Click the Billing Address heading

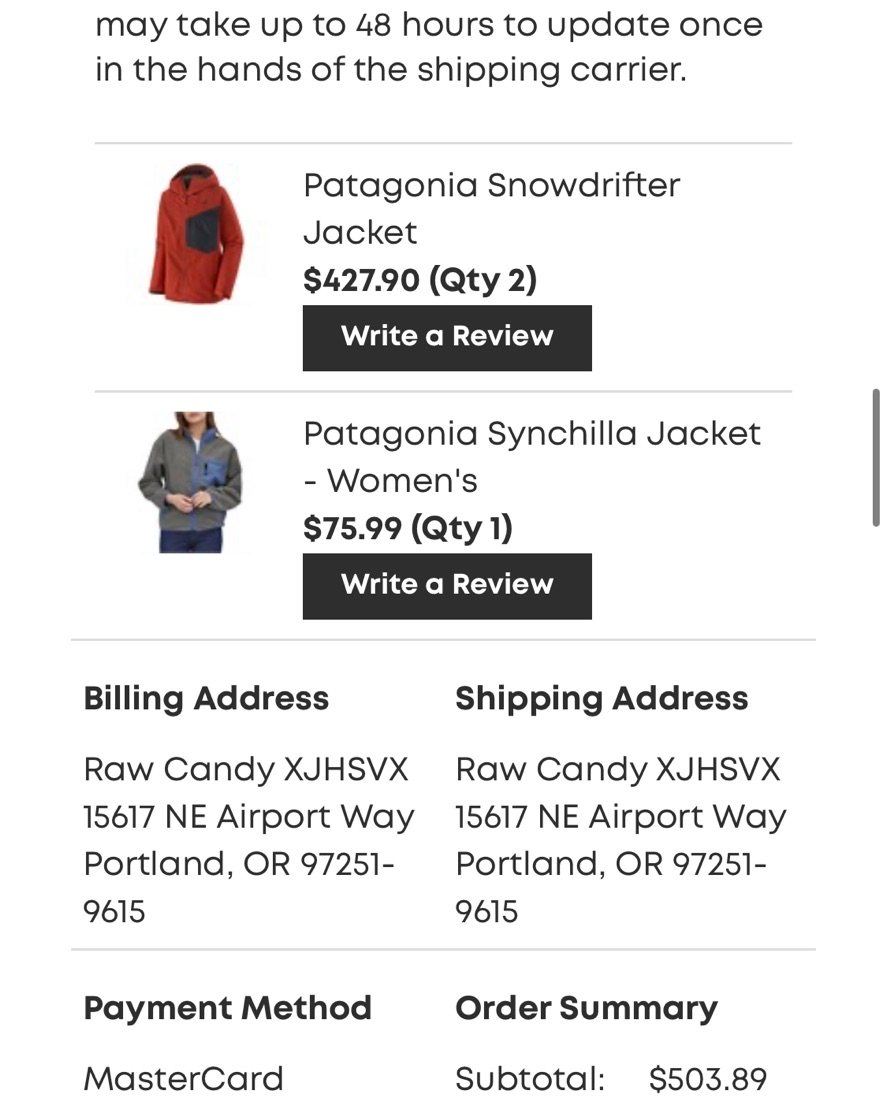[206, 698]
